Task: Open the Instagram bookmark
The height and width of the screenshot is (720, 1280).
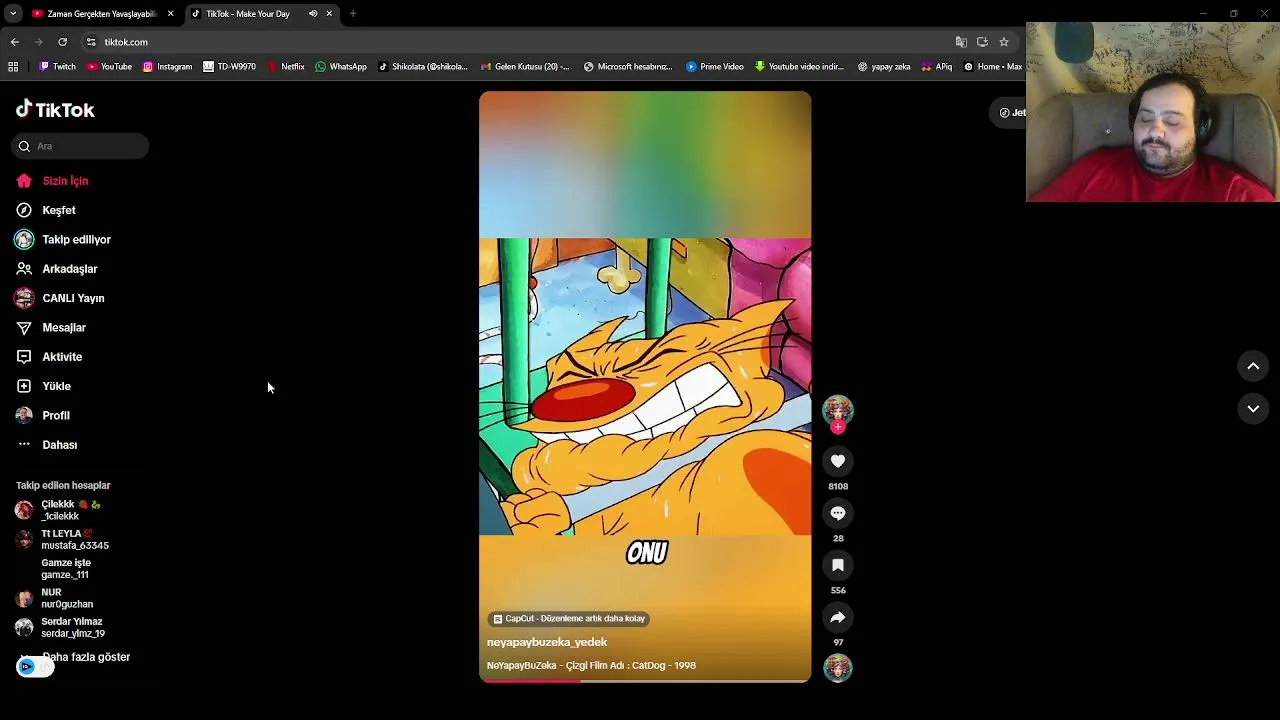Action: [167, 67]
